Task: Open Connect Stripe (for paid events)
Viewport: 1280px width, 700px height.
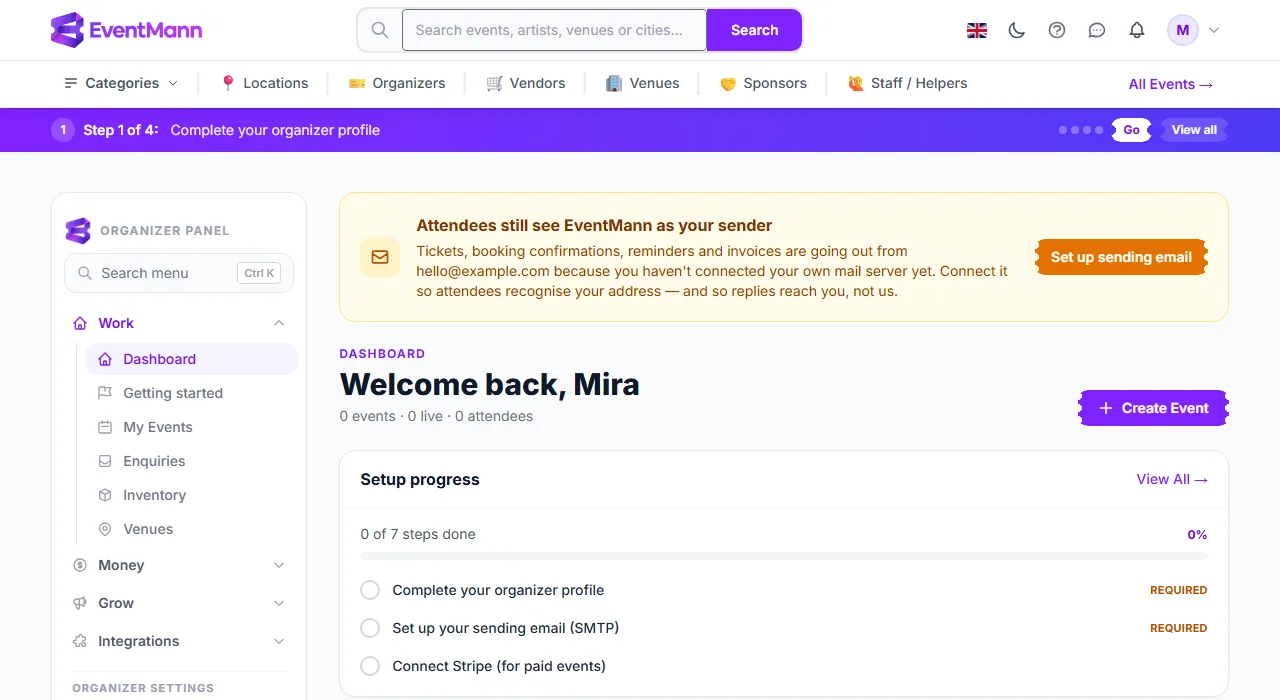Action: 499,666
